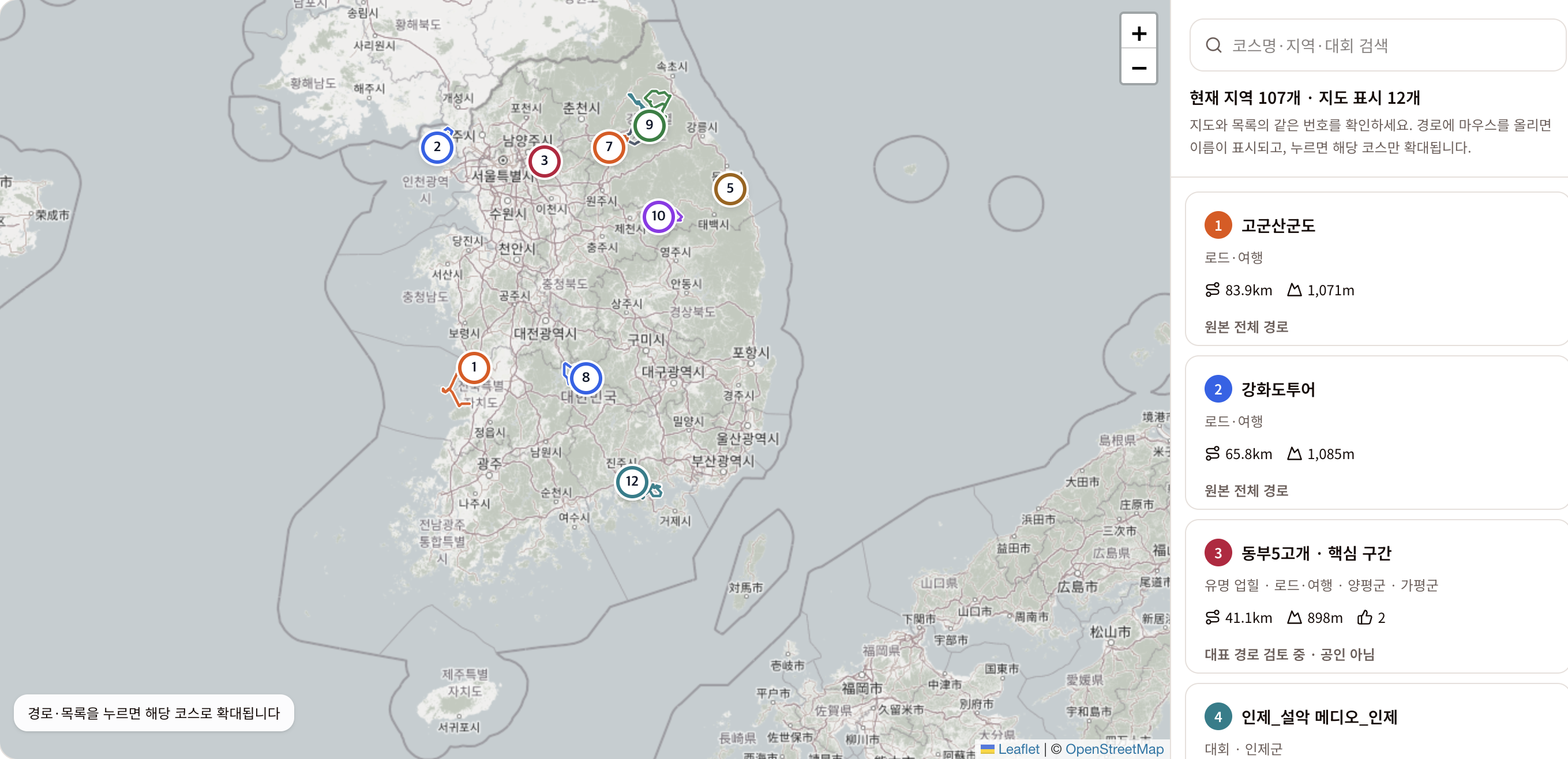Image resolution: width=1568 pixels, height=759 pixels.
Task: Click the number 2 badge beside 강화도투어
Action: pyautogui.click(x=1218, y=389)
